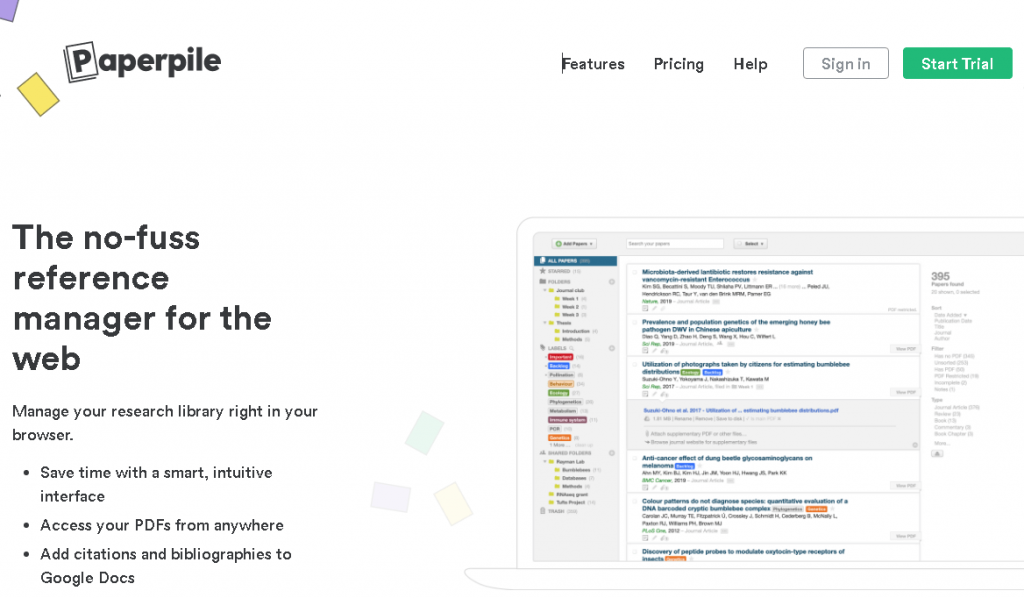Click the Shared Folders gear icon
Viewport: 1024px width, 598px height.
(x=612, y=453)
